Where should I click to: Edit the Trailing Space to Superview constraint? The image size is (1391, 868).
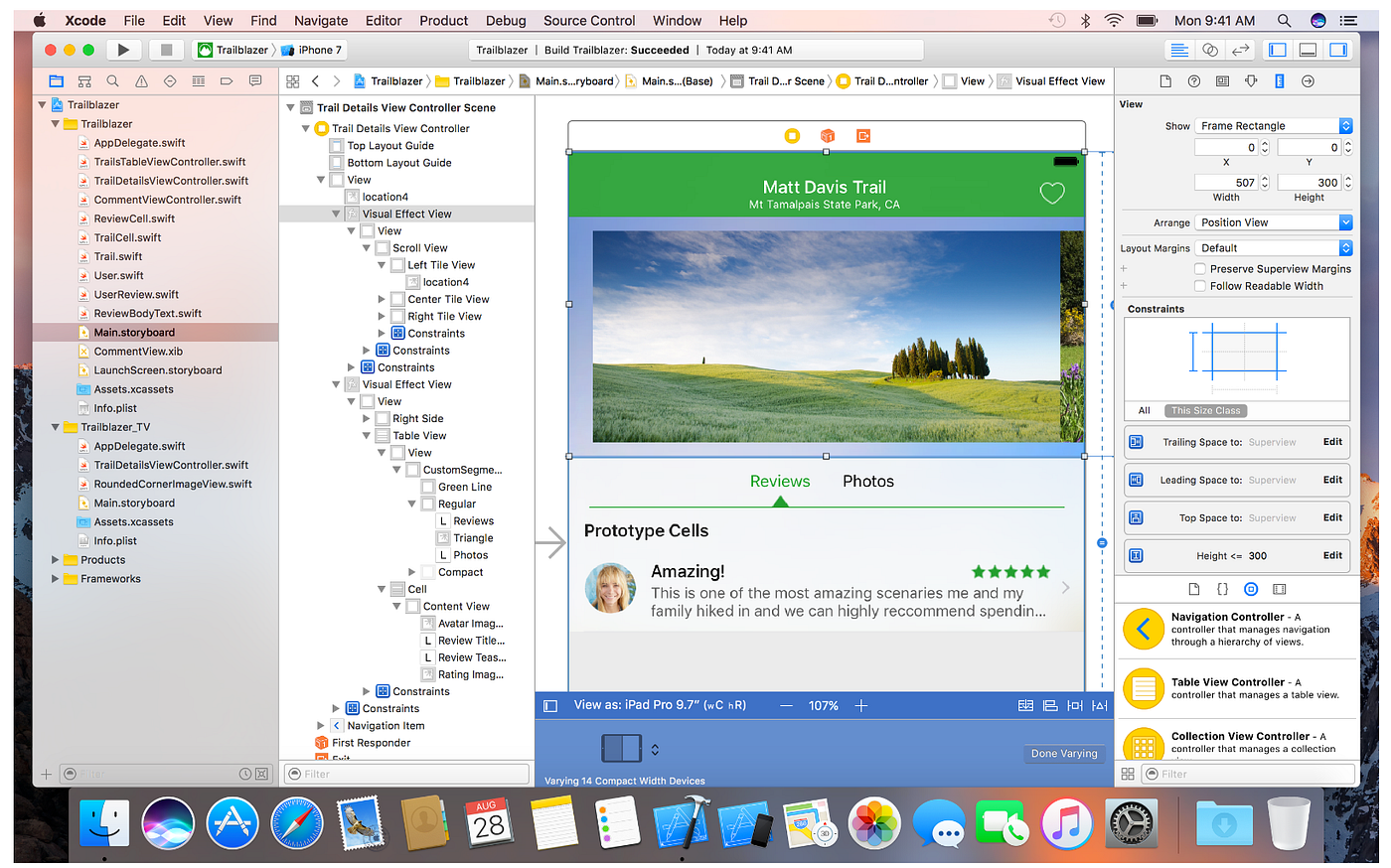coord(1333,441)
